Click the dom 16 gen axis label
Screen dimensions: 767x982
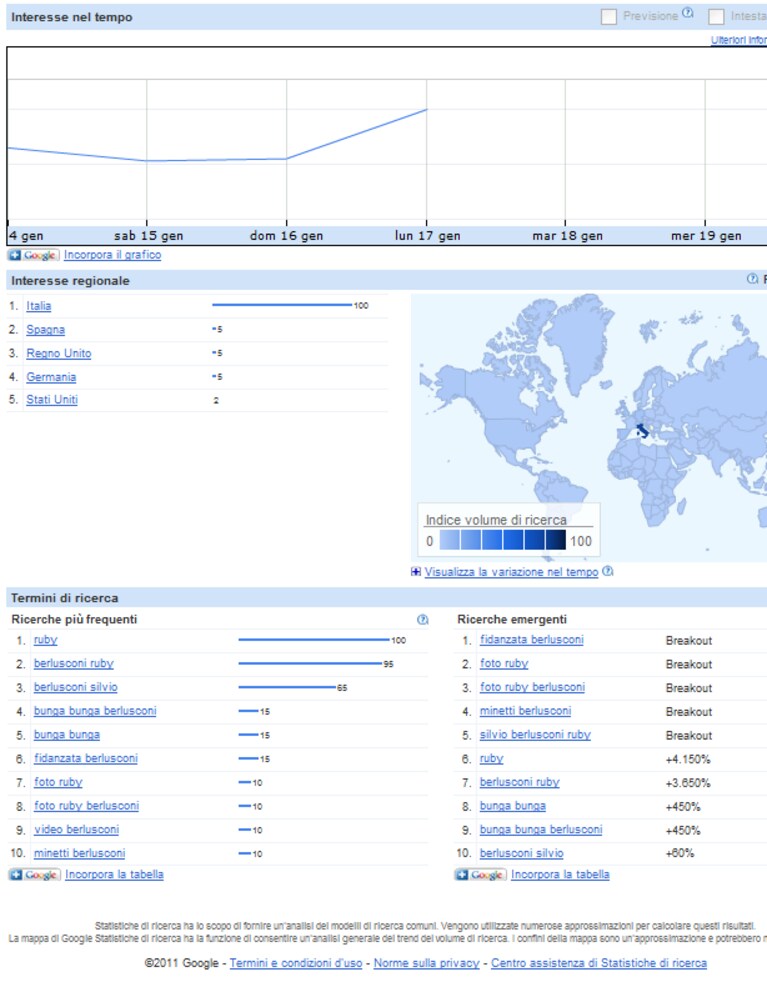[286, 236]
